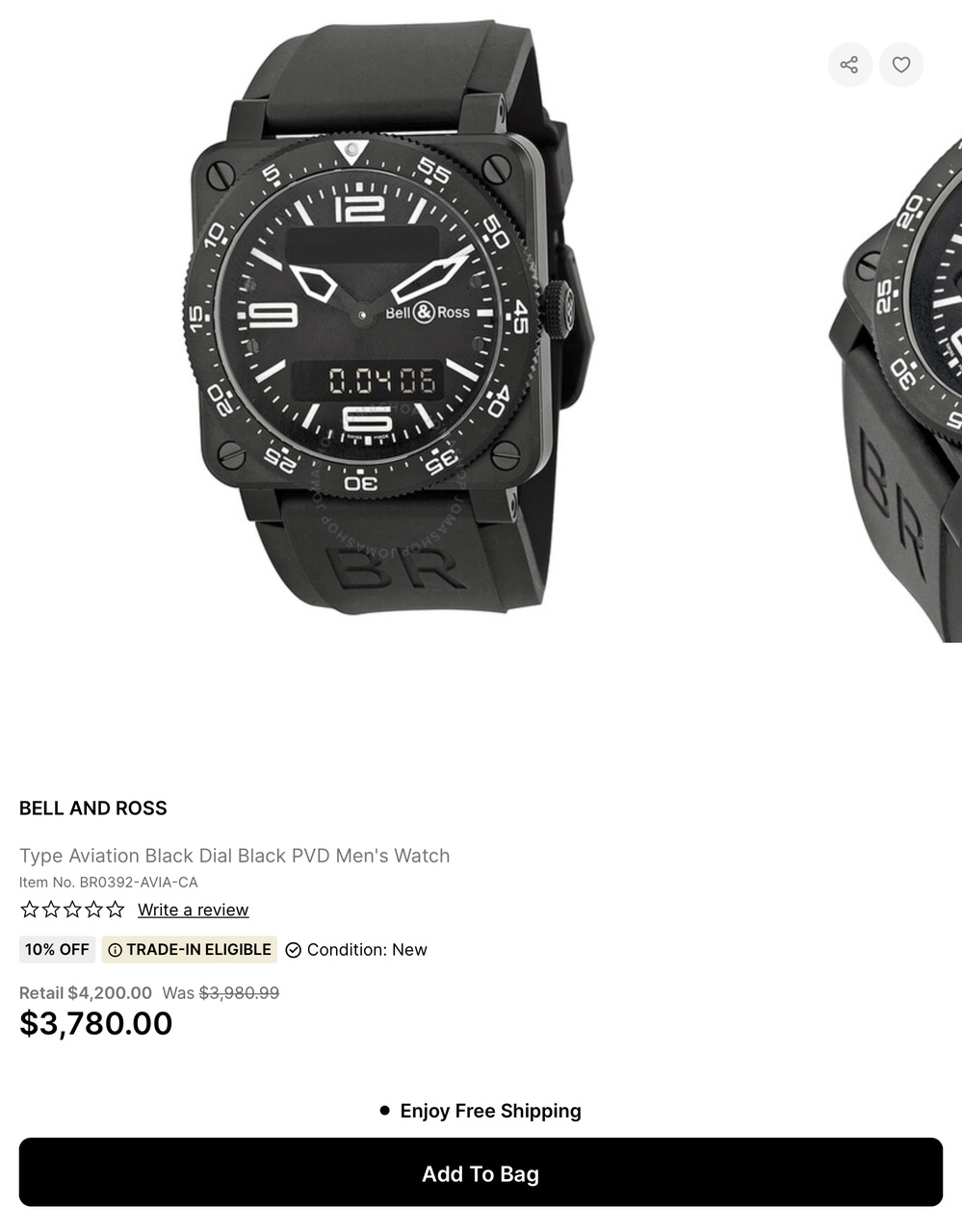The height and width of the screenshot is (1232, 962).
Task: Click the TRADE-IN ELIGIBLE badge
Action: tap(190, 950)
